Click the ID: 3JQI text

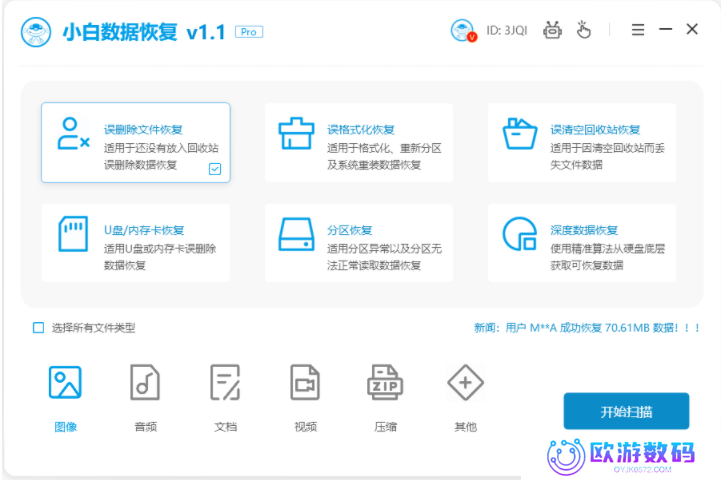[x=507, y=30]
